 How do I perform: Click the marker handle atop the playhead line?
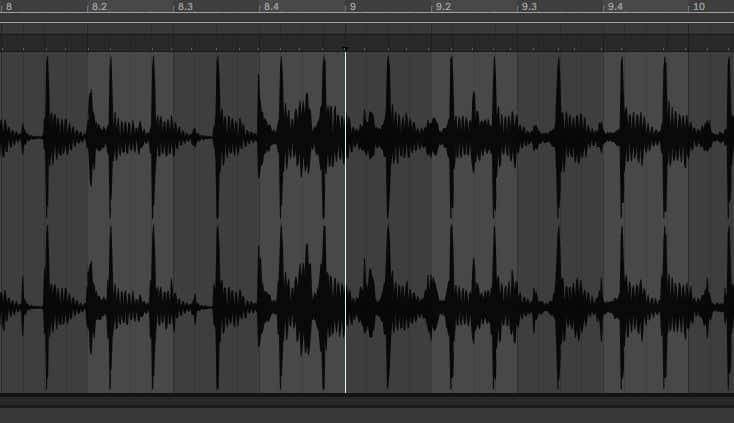click(x=345, y=48)
